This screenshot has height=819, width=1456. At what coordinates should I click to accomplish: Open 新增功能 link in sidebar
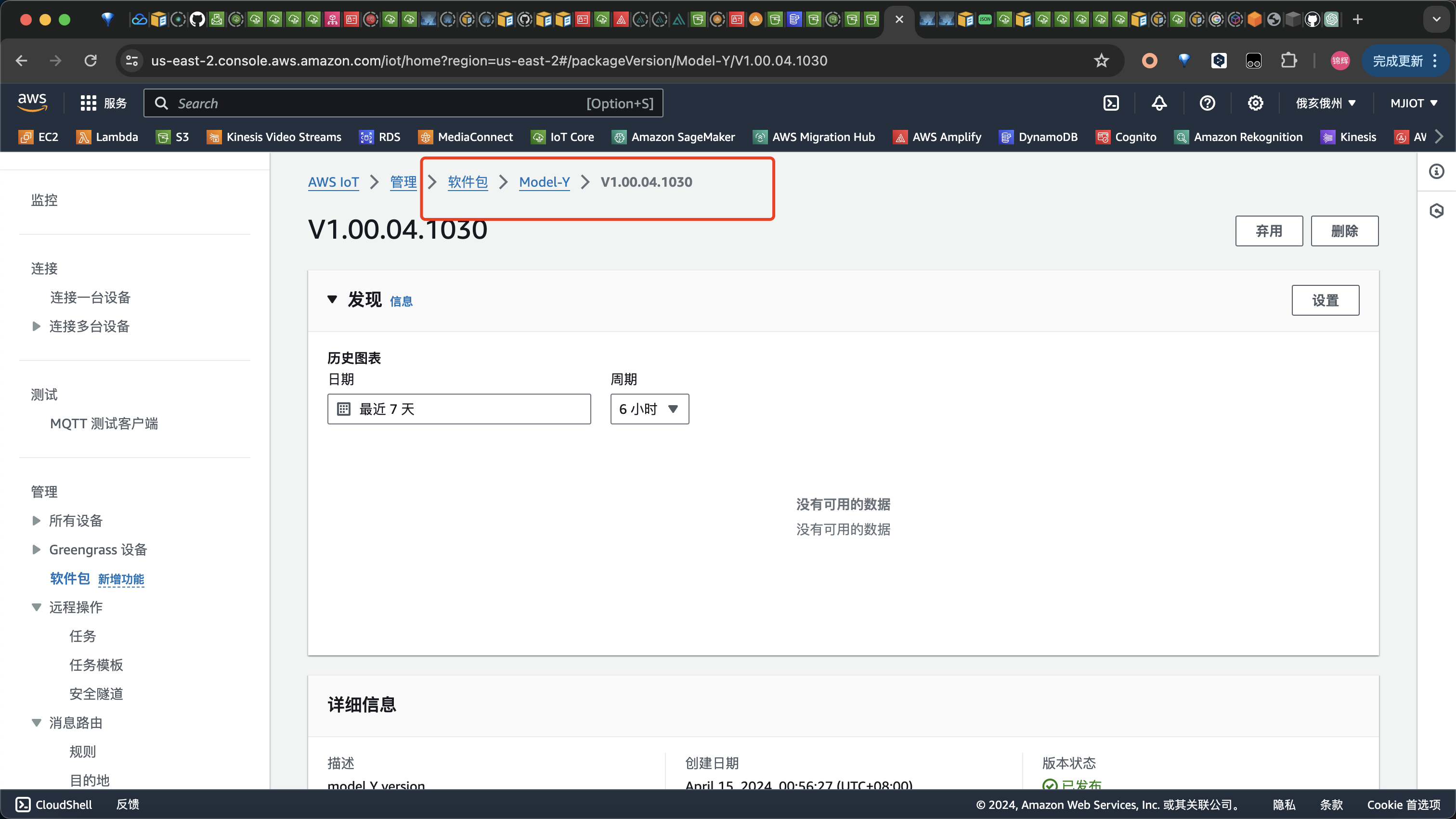pos(121,579)
